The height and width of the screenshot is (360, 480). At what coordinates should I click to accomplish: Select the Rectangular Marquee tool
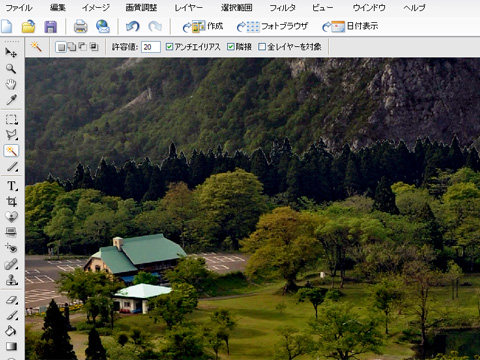click(x=11, y=120)
